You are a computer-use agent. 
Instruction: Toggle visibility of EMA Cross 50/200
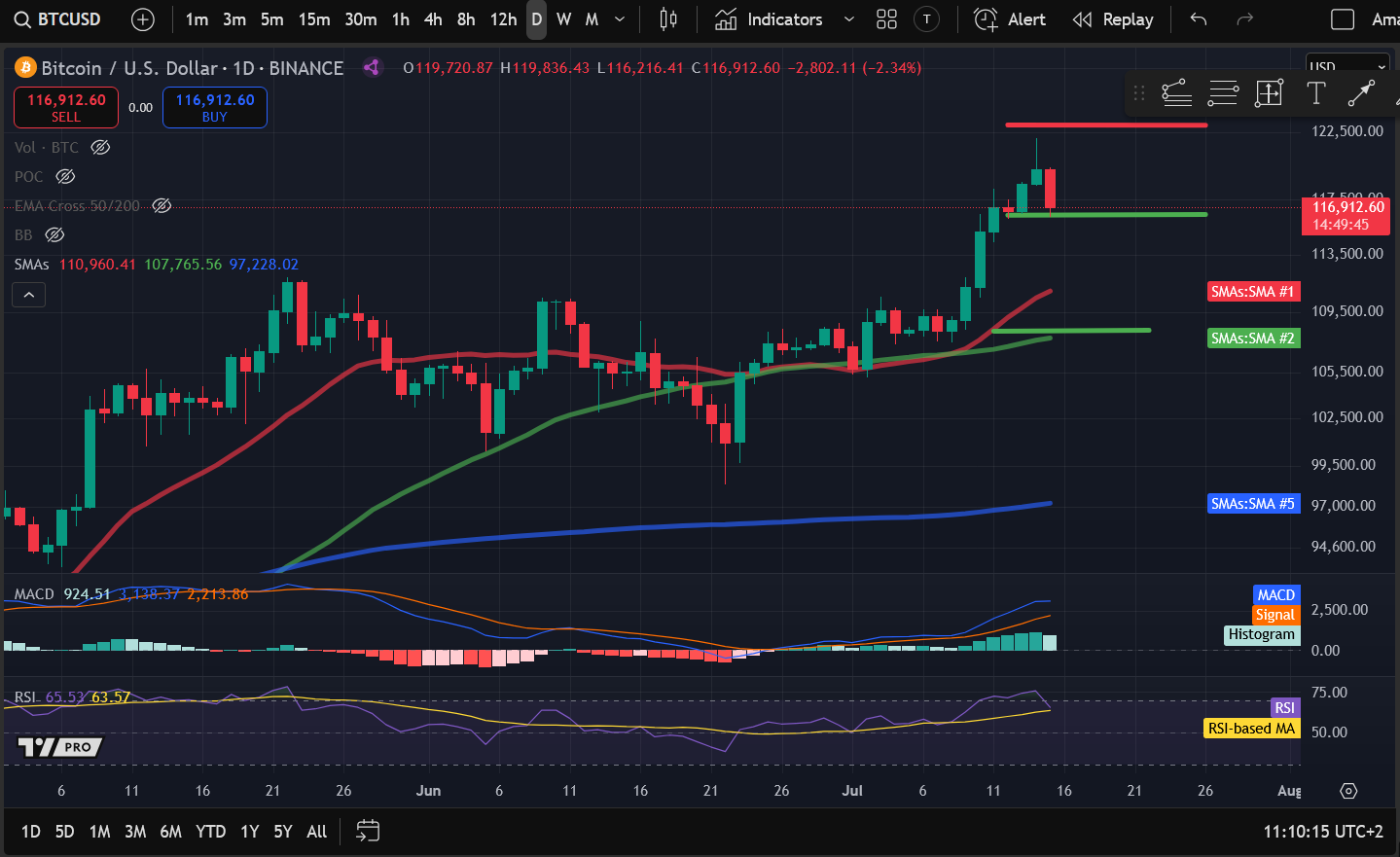tap(162, 205)
